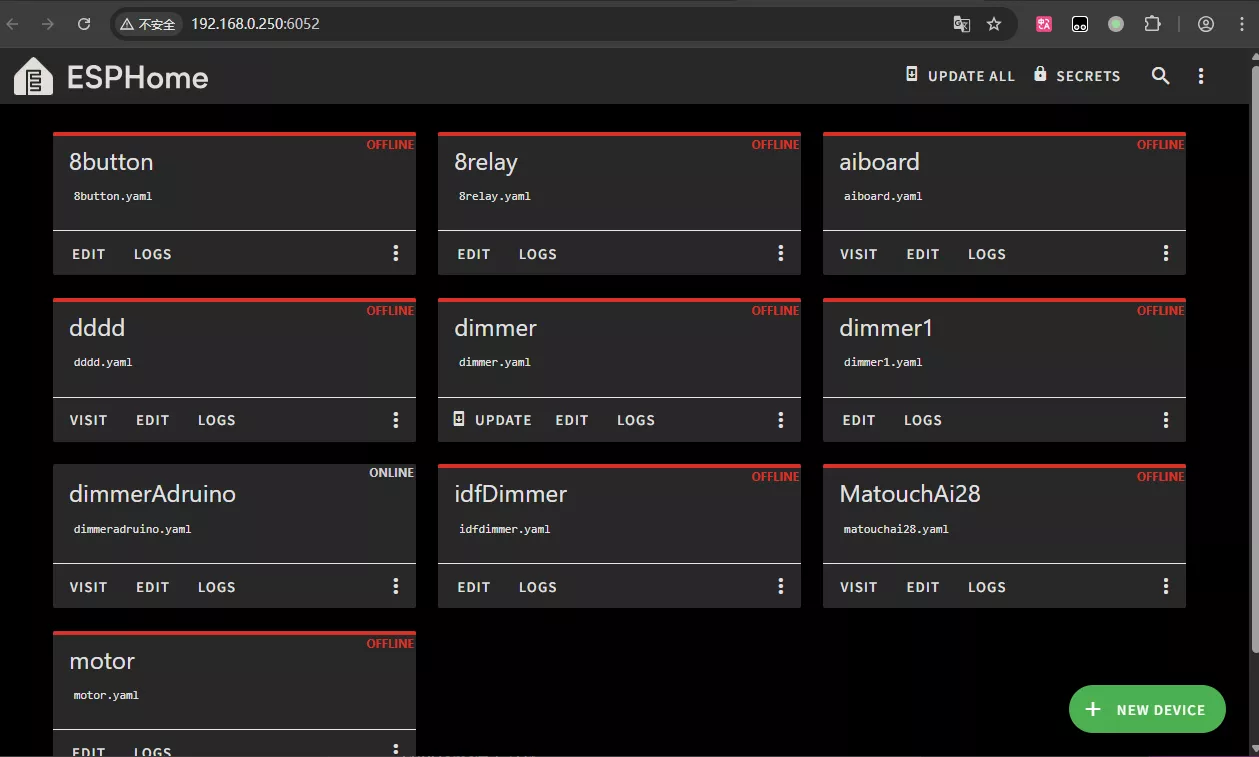Viewport: 1259px width, 757px height.
Task: Click the dimmeradruino.yaml filename text
Action: click(132, 529)
